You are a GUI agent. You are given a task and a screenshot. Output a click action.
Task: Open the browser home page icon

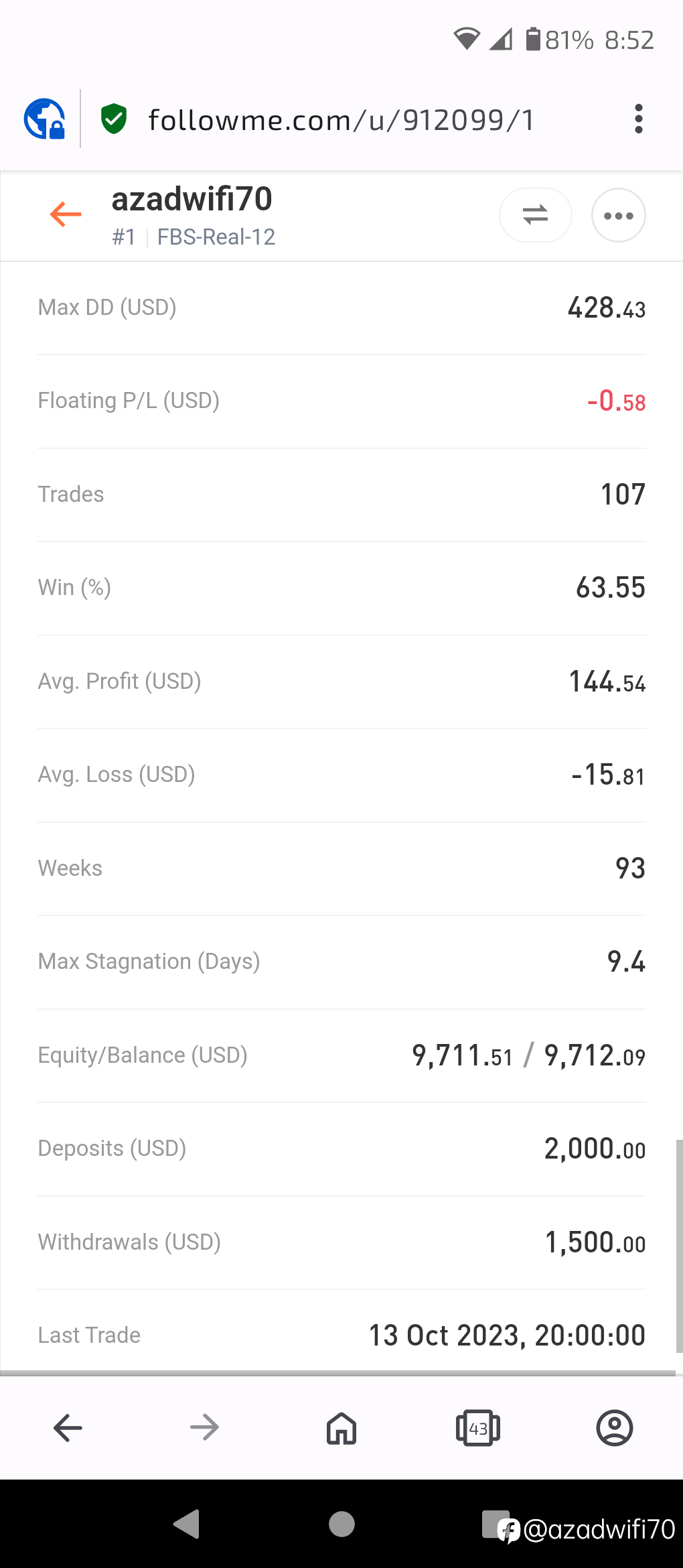click(341, 1428)
